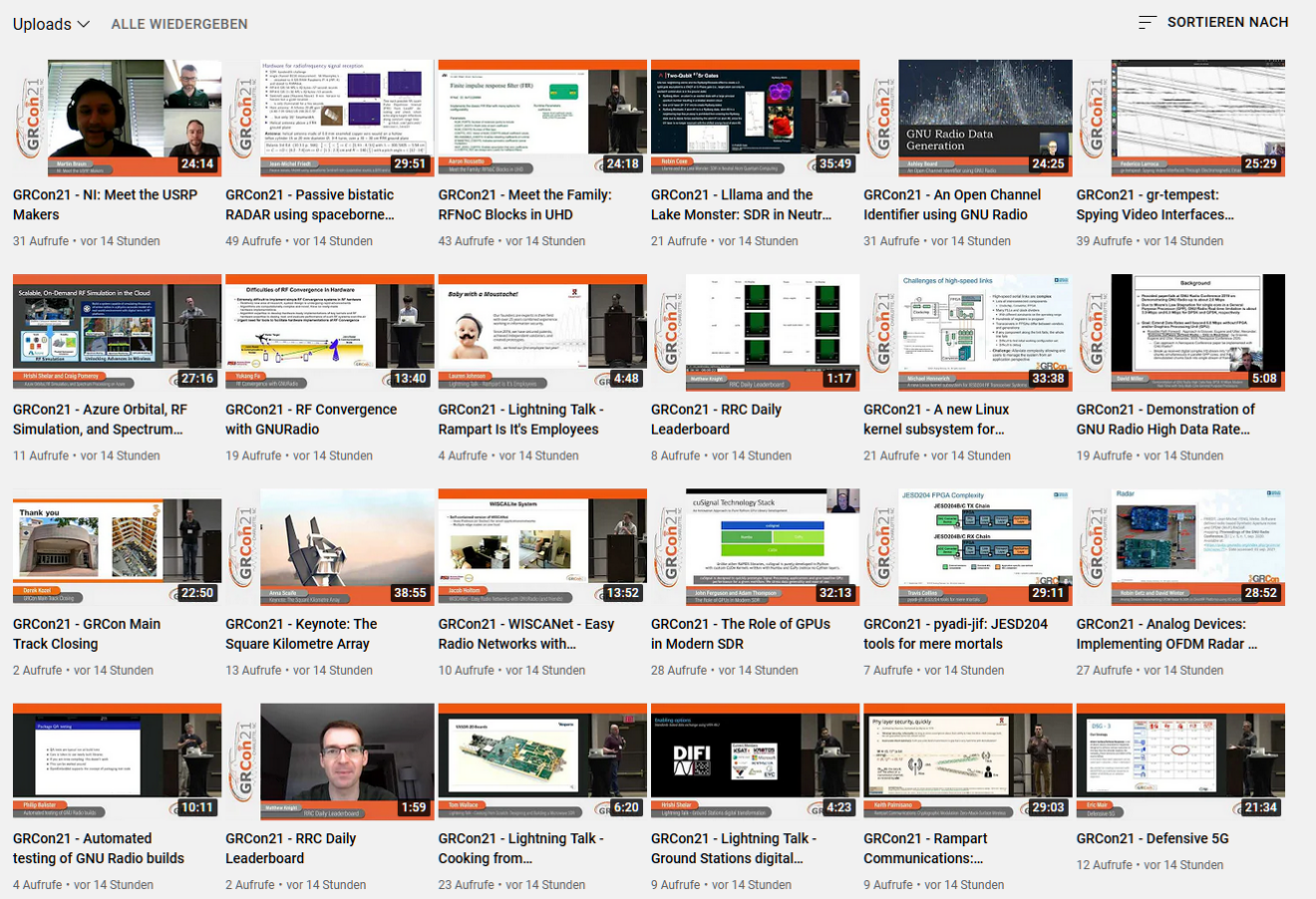Open thumbnail of Analog Devices OFDM Radar video
Viewport: 1316px width, 899px height.
click(x=1180, y=547)
